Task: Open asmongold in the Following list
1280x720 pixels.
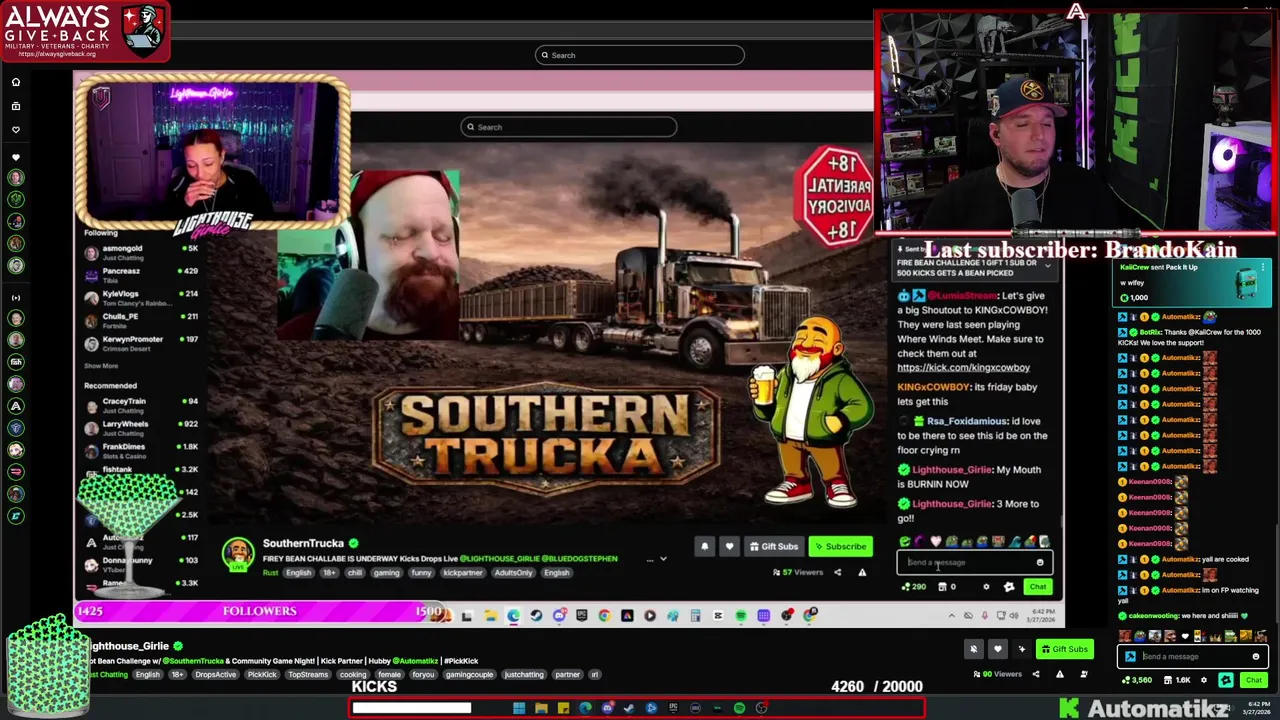Action: (142, 253)
